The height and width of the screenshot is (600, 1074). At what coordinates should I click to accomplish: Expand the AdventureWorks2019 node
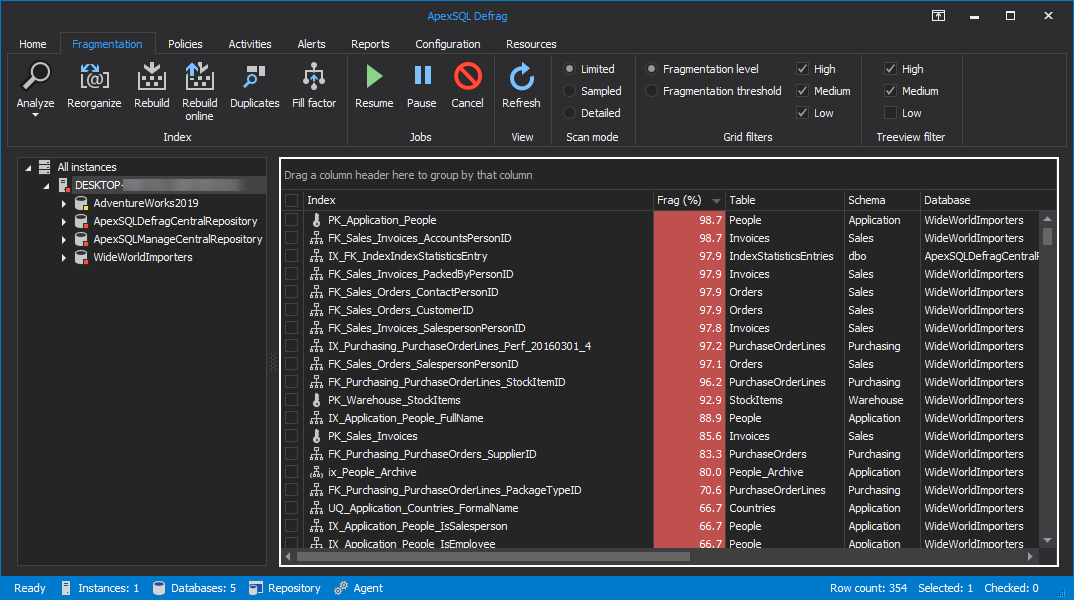64,203
